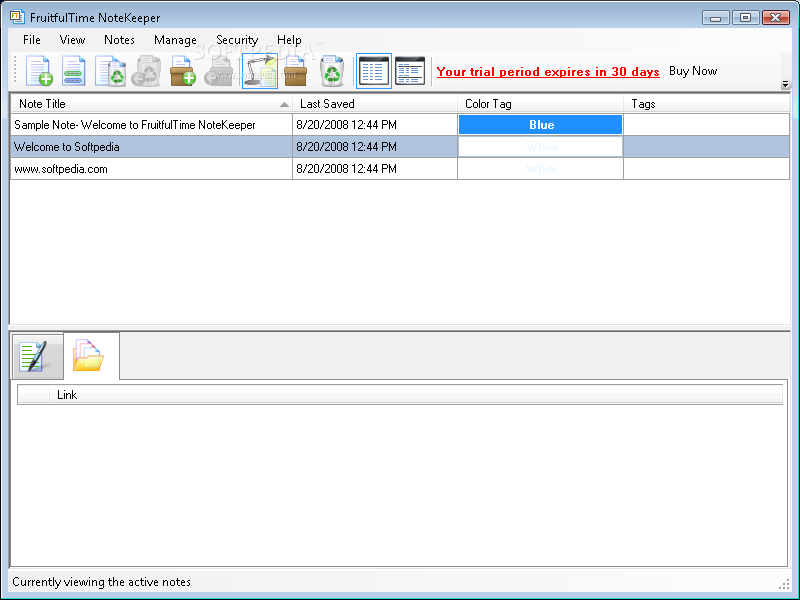Screen dimensions: 800x600
Task: Expand the toolbar overflow arrow
Action: [x=785, y=85]
